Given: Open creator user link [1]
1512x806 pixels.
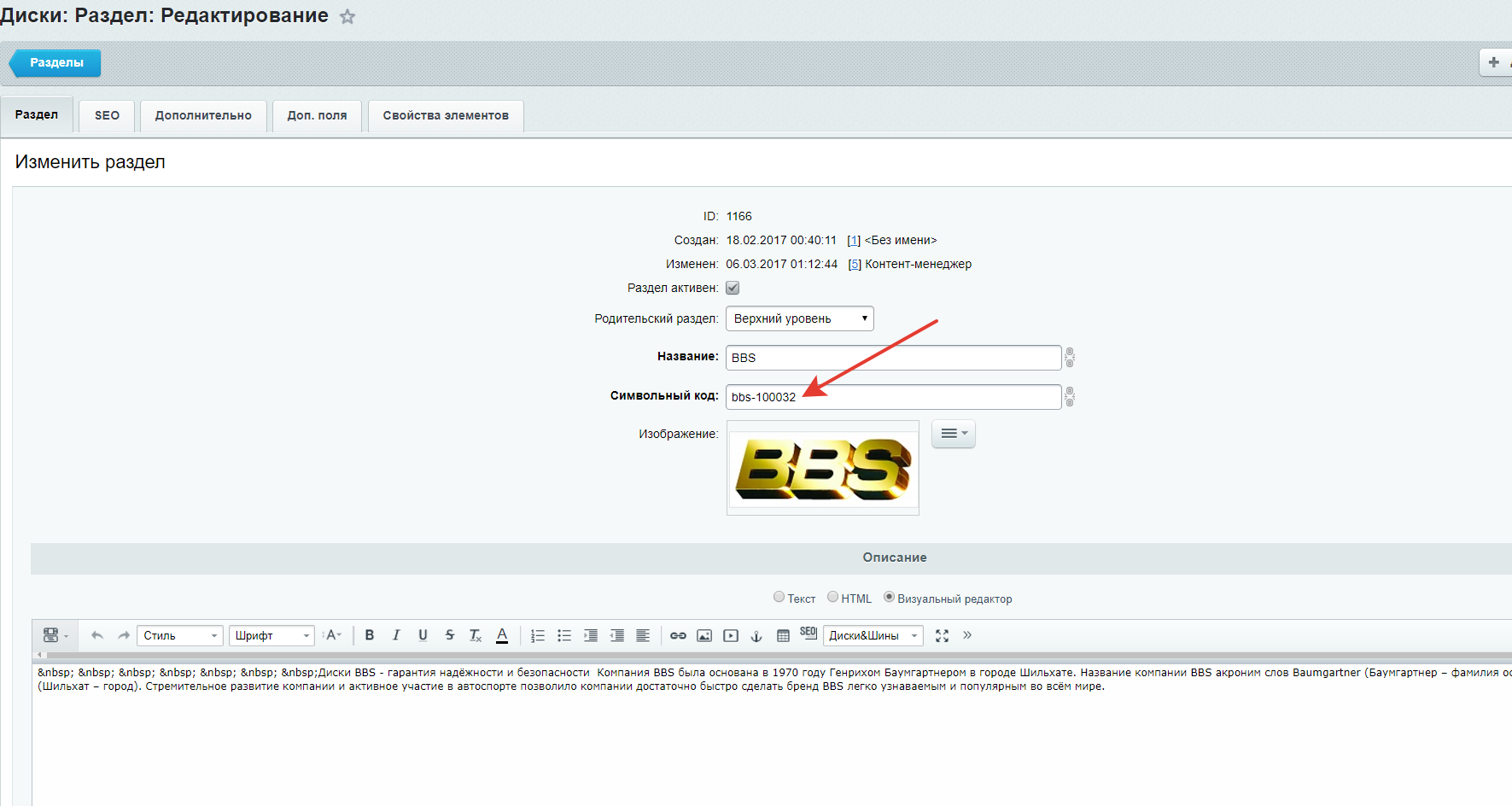Looking at the screenshot, I should [x=854, y=241].
